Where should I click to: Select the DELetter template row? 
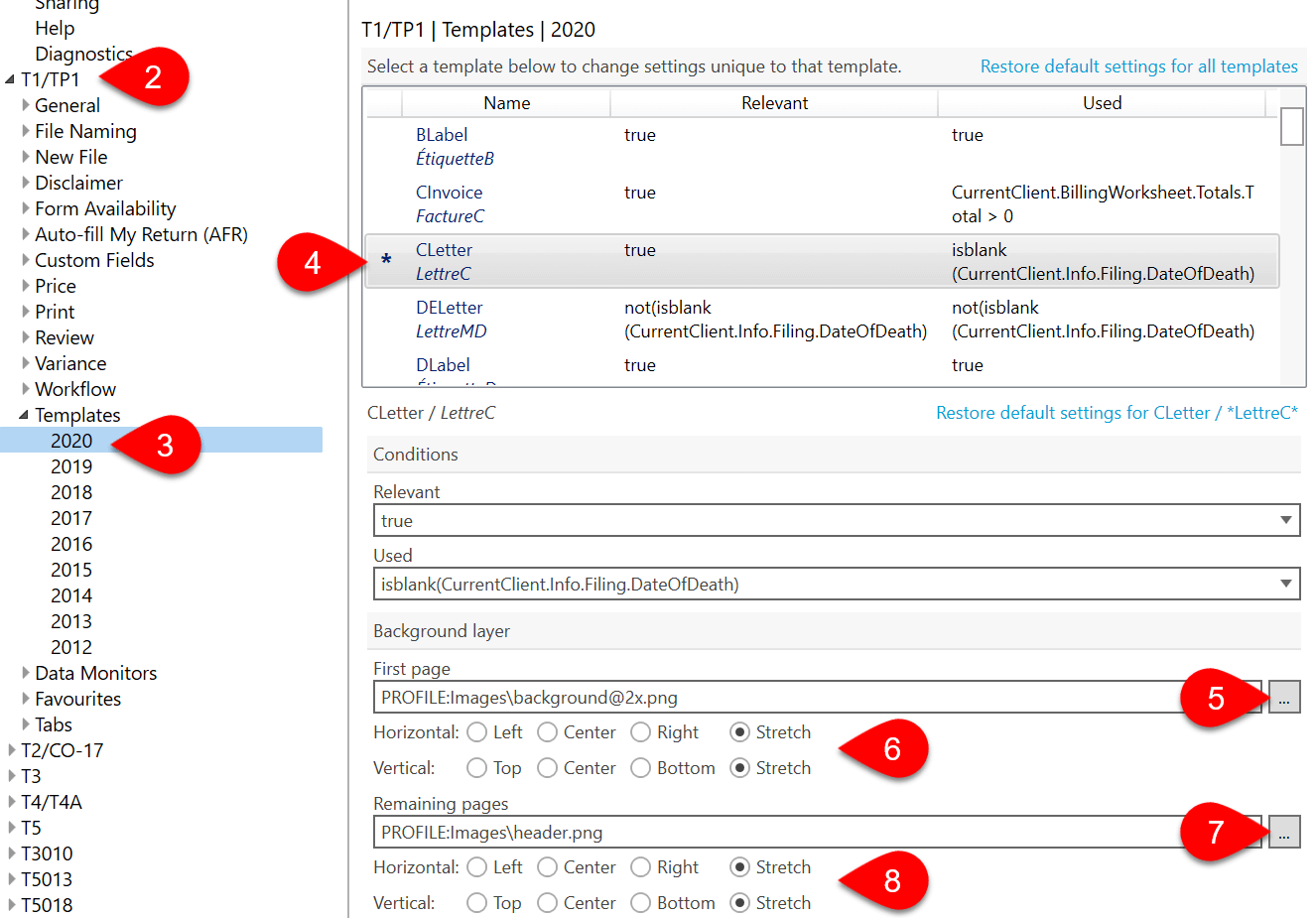point(822,319)
